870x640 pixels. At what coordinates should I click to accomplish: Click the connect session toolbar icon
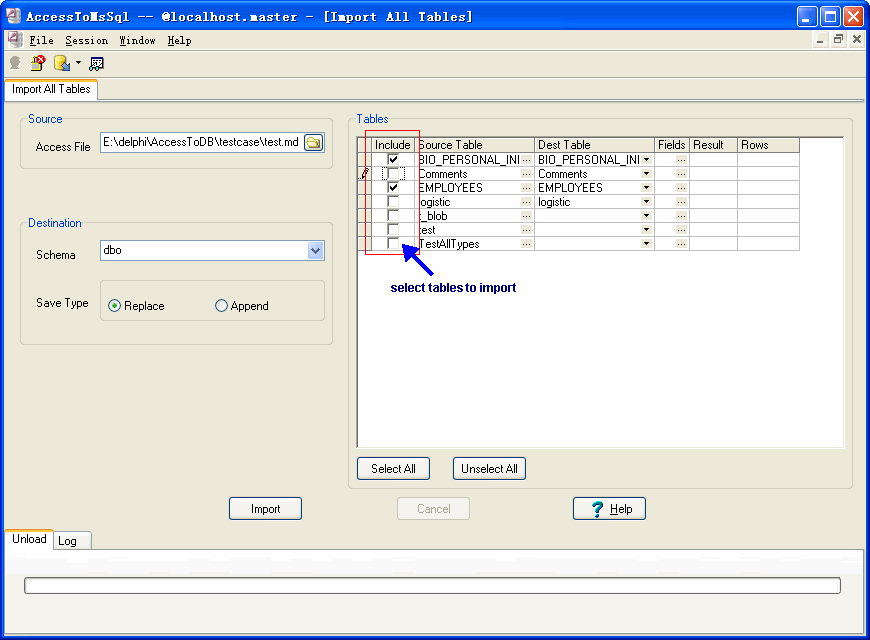point(16,63)
